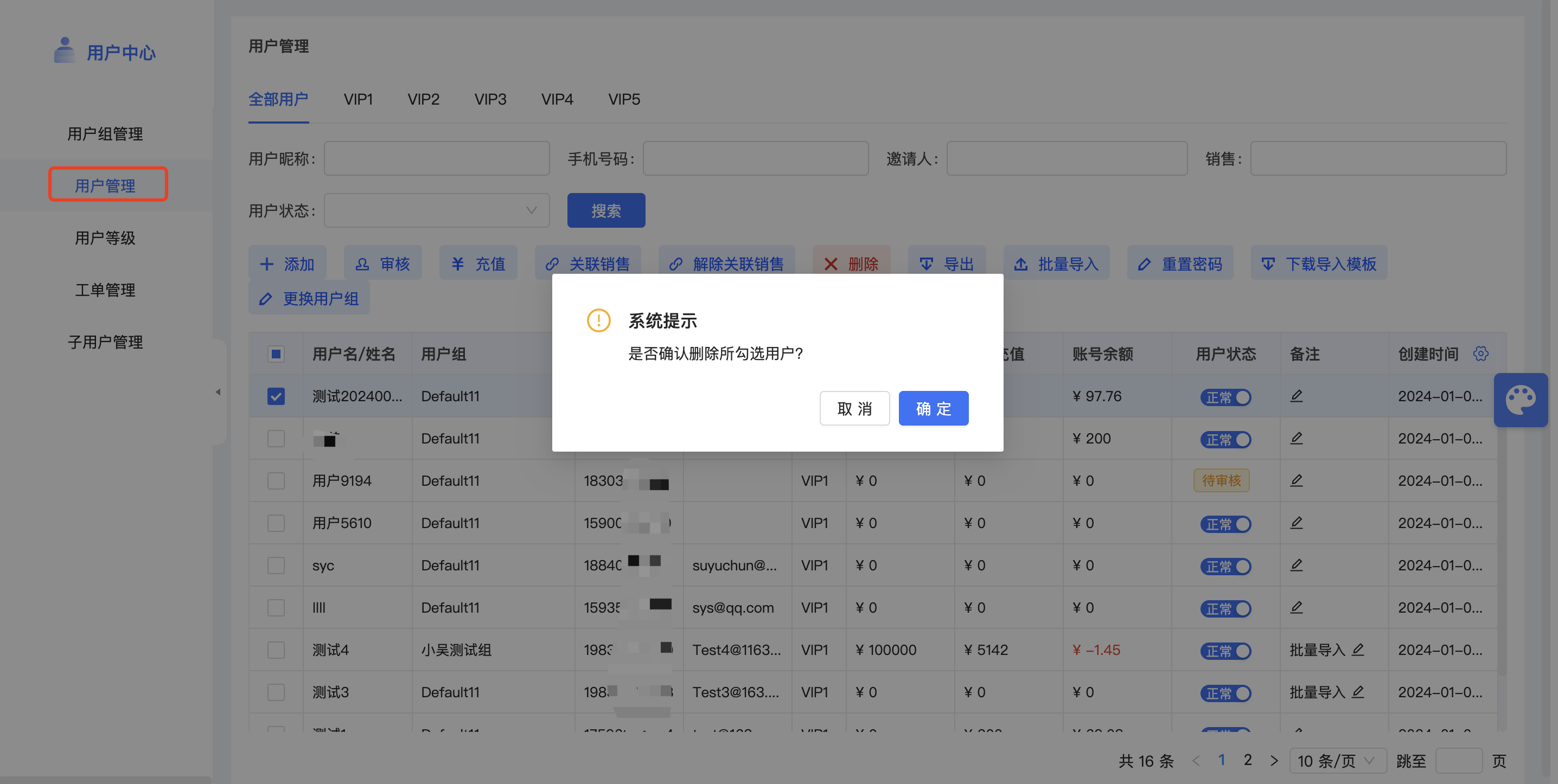Go to next page arrow in pagination
Image resolution: width=1558 pixels, height=784 pixels.
point(1274,761)
